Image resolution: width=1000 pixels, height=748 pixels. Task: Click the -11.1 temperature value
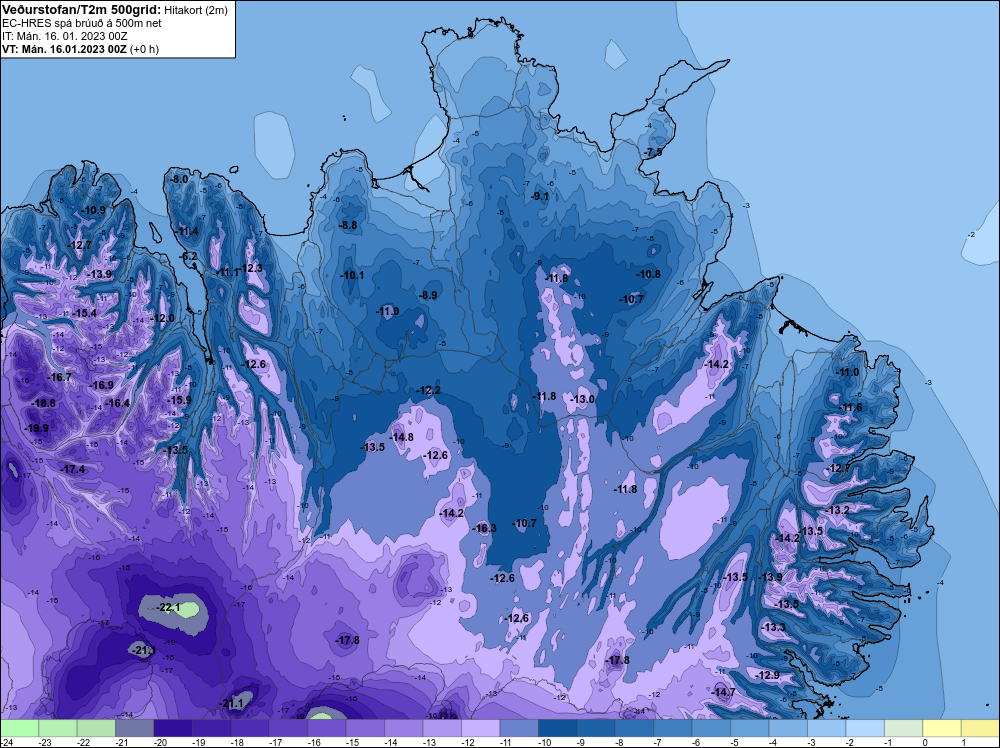(228, 272)
